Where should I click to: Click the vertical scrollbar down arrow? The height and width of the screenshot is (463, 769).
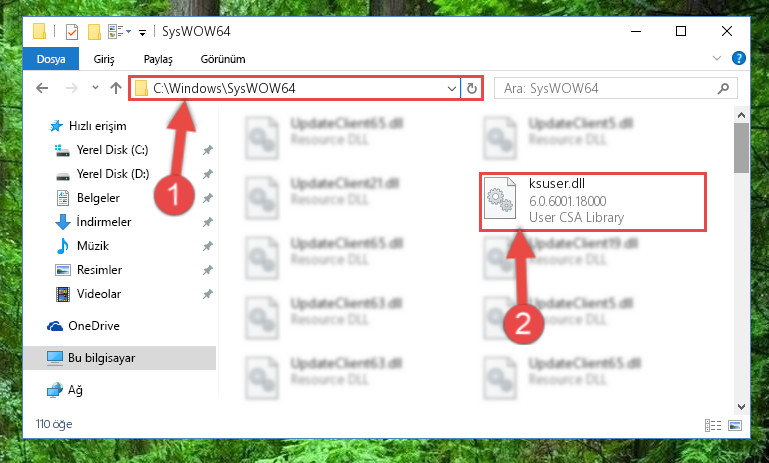tap(741, 407)
